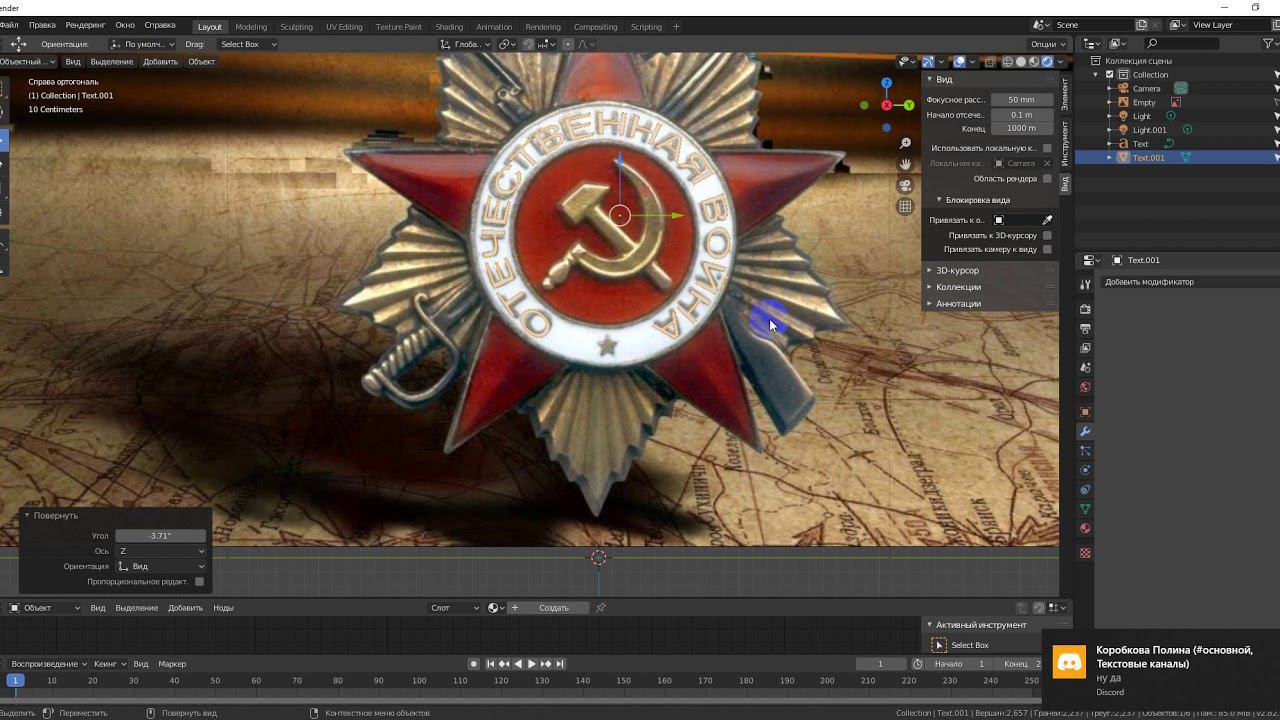Click the Фокусное расстояние 50 mm field

pos(1021,100)
